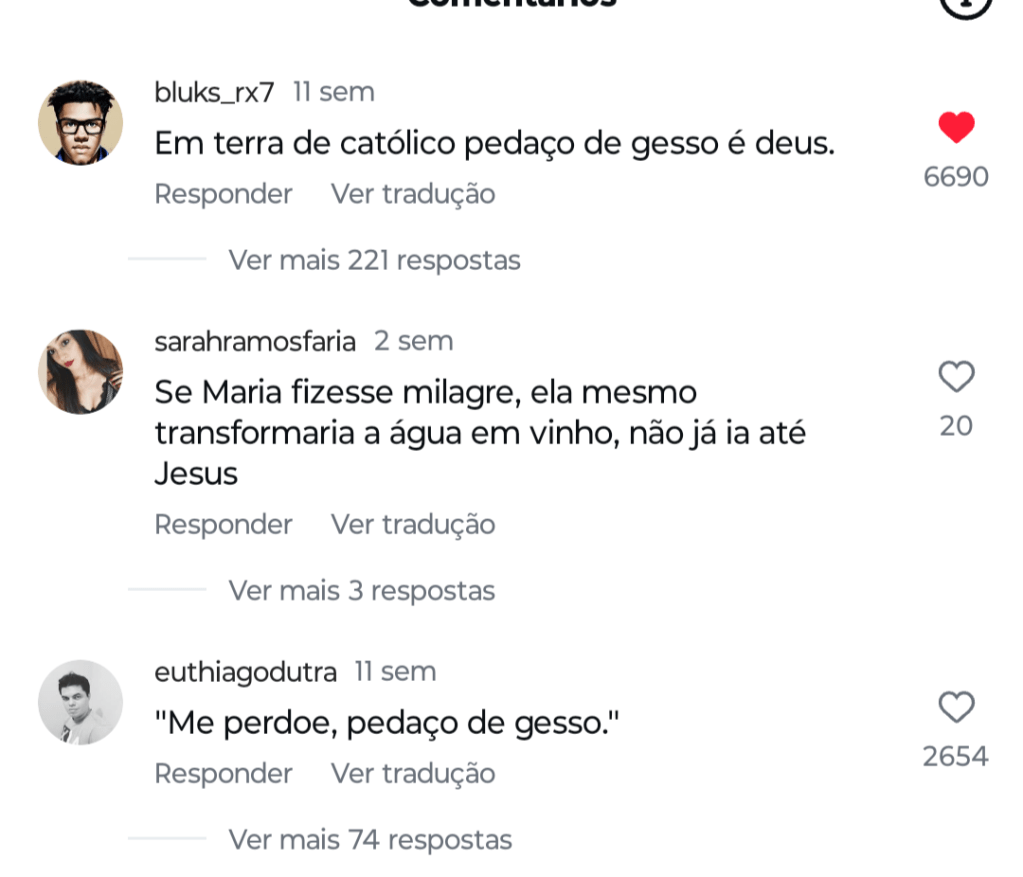1023x877 pixels.
Task: Expand 'Ver mais 221 respostas'
Action: pyautogui.click(x=374, y=261)
